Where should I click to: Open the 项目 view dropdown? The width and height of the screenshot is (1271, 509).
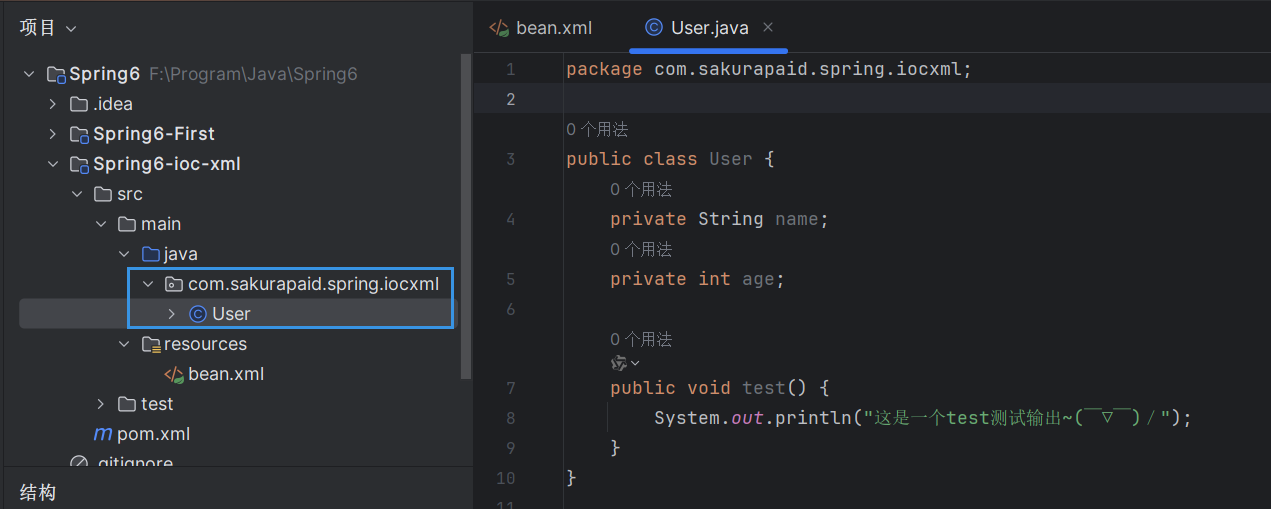[x=48, y=28]
